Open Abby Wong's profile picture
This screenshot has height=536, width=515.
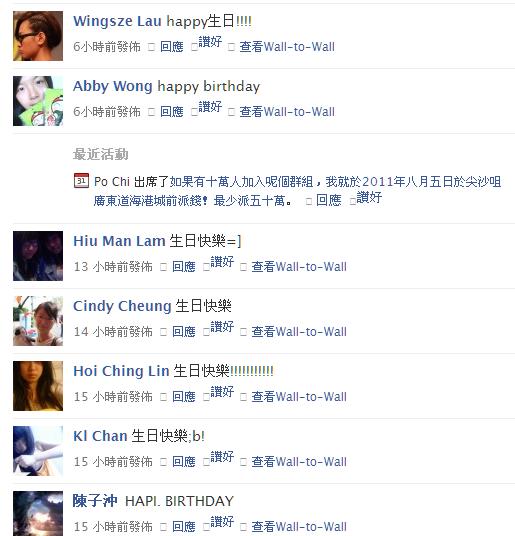[x=38, y=101]
